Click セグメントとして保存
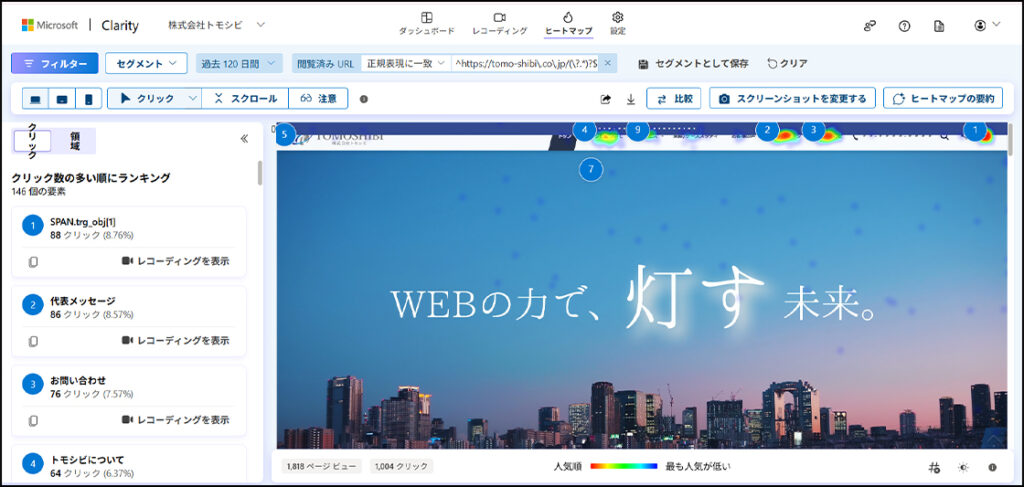Viewport: 1024px width, 487px height. click(x=694, y=63)
